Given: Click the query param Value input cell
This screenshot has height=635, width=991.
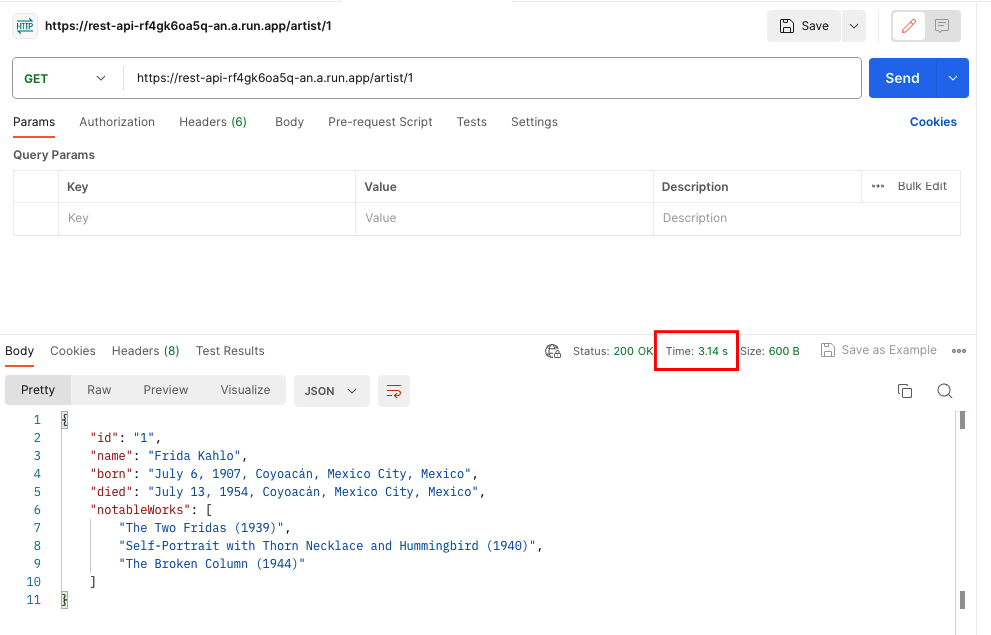Looking at the screenshot, I should coord(504,219).
